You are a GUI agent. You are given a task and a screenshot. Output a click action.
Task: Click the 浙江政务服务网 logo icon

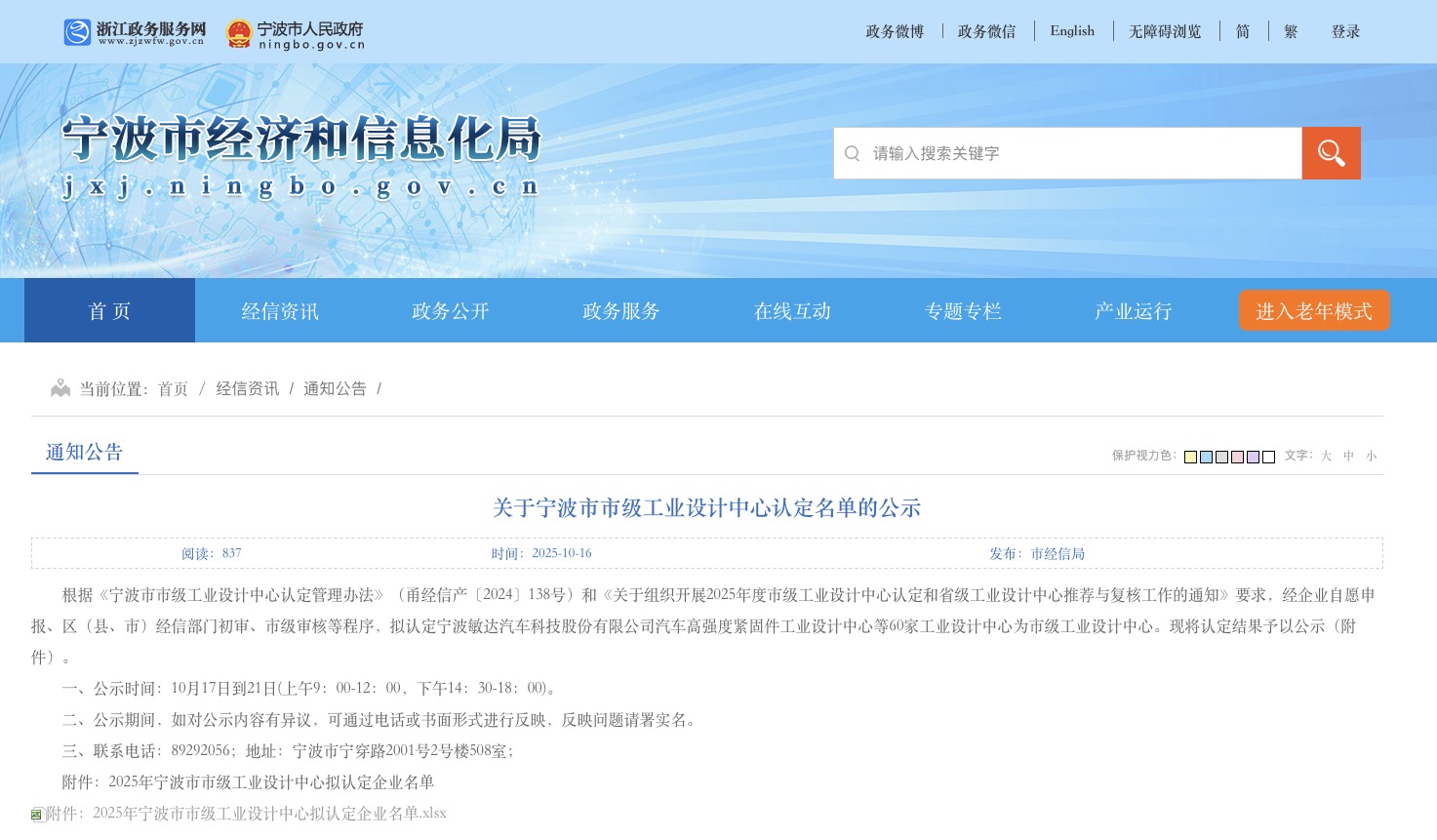(76, 30)
